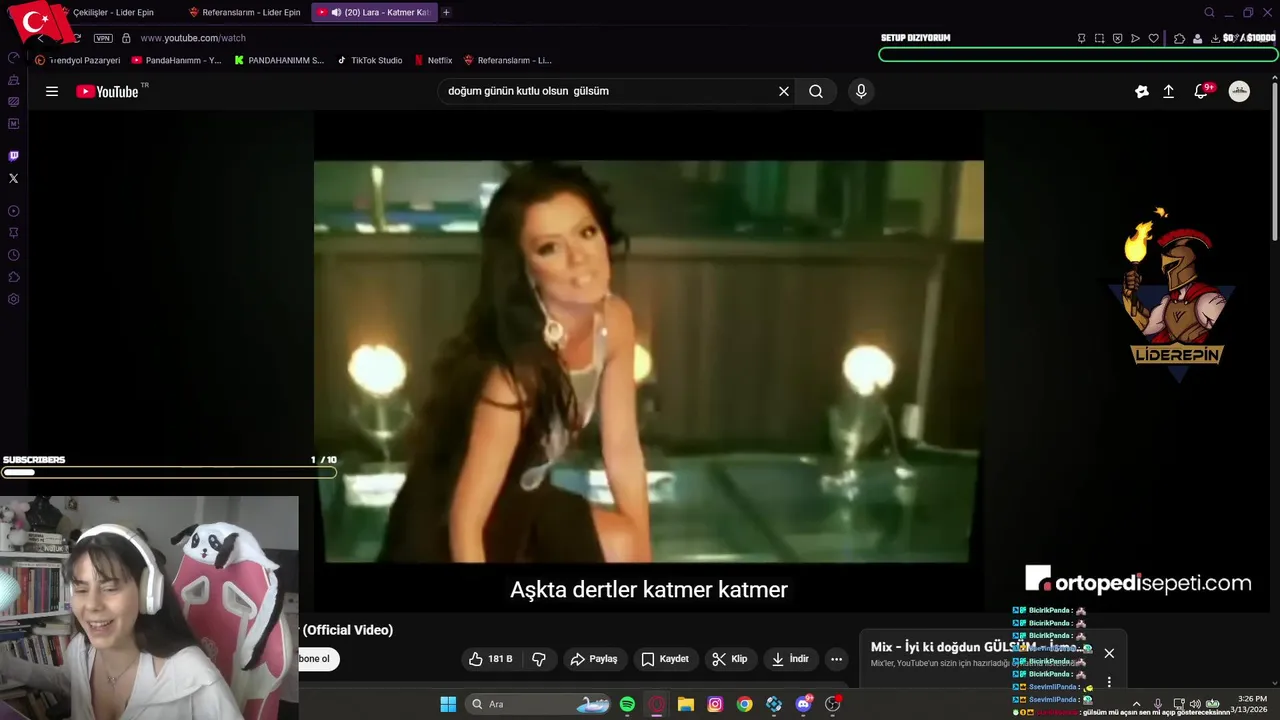
Task: Open Netflix bookmark
Action: point(433,60)
